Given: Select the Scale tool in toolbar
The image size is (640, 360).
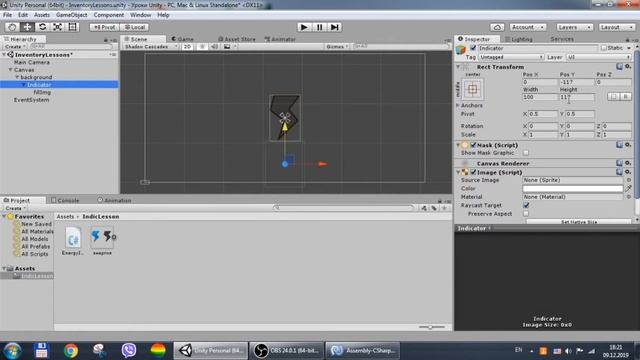Looking at the screenshot, I should (x=58, y=27).
